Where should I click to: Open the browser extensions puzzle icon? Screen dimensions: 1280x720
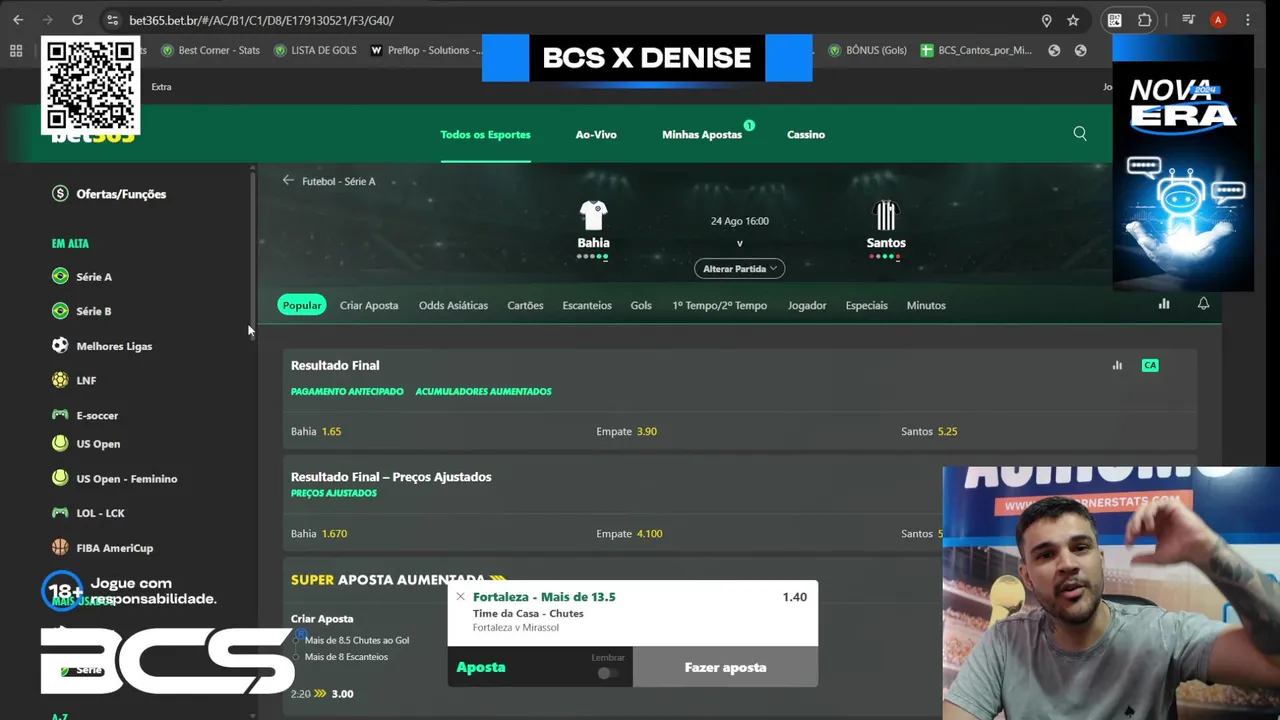(1145, 20)
